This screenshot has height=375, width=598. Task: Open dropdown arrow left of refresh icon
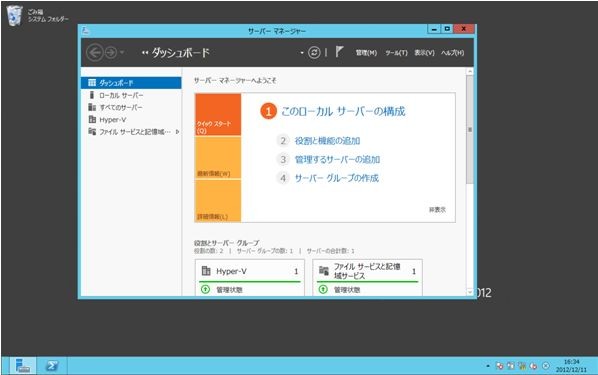pyautogui.click(x=302, y=52)
